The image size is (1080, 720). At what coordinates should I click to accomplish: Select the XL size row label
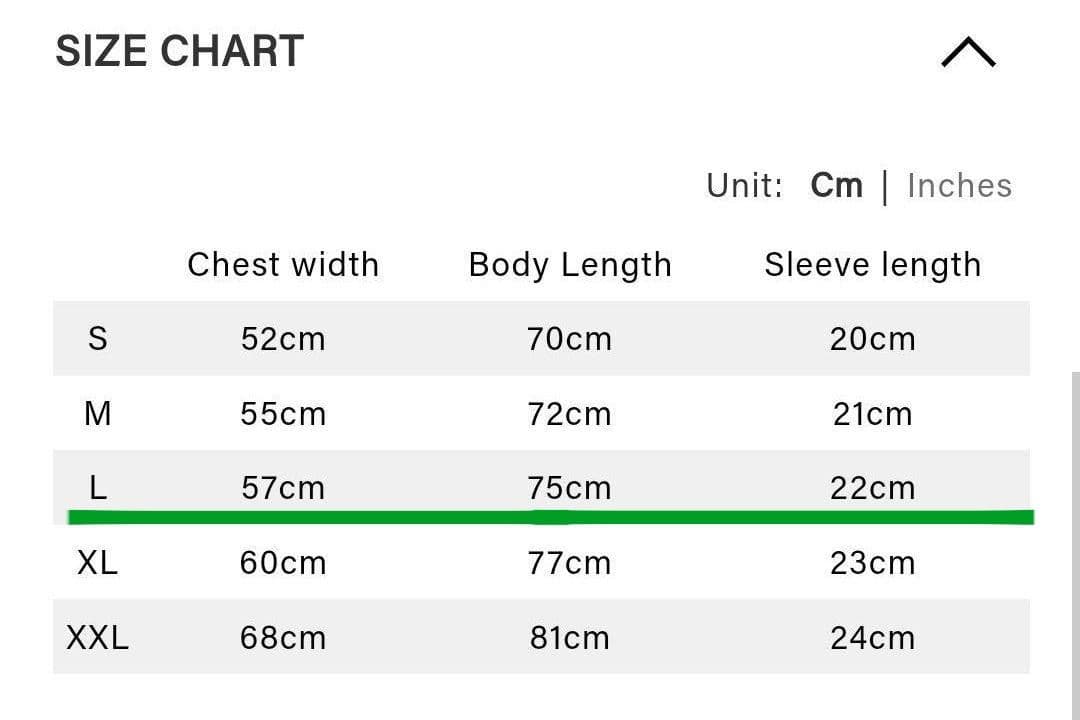[x=97, y=563]
